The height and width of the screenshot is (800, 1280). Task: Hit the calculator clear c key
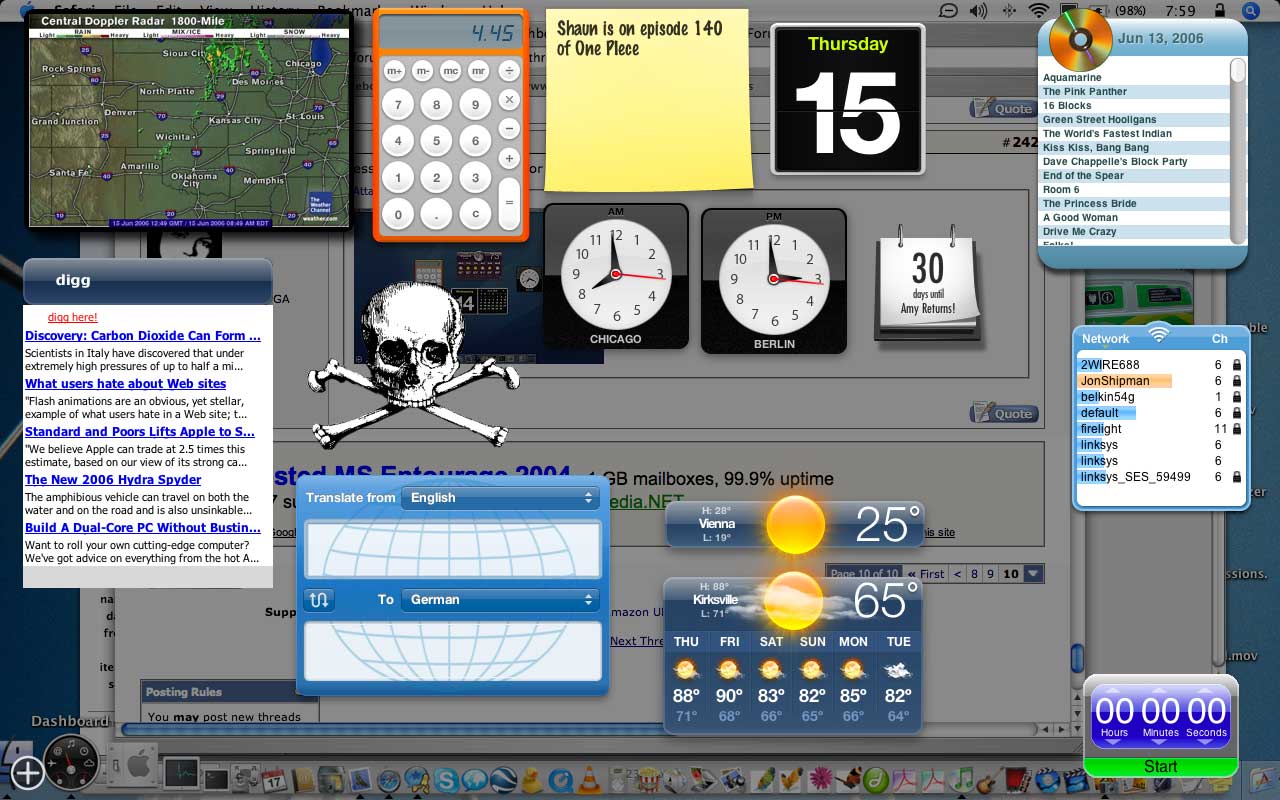click(x=475, y=214)
